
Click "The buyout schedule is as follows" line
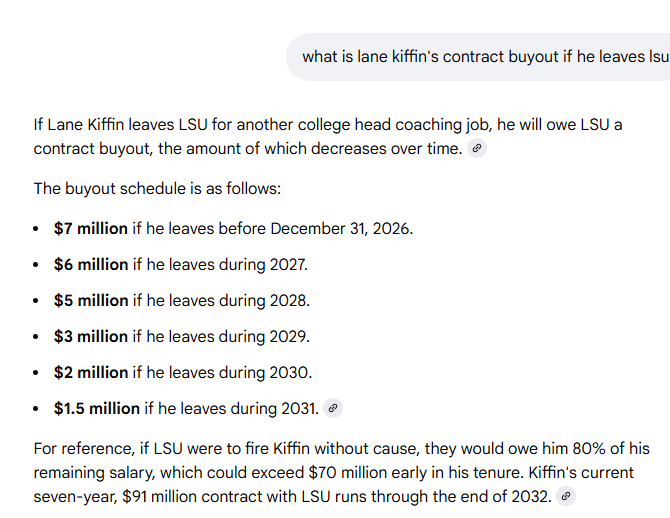point(158,188)
